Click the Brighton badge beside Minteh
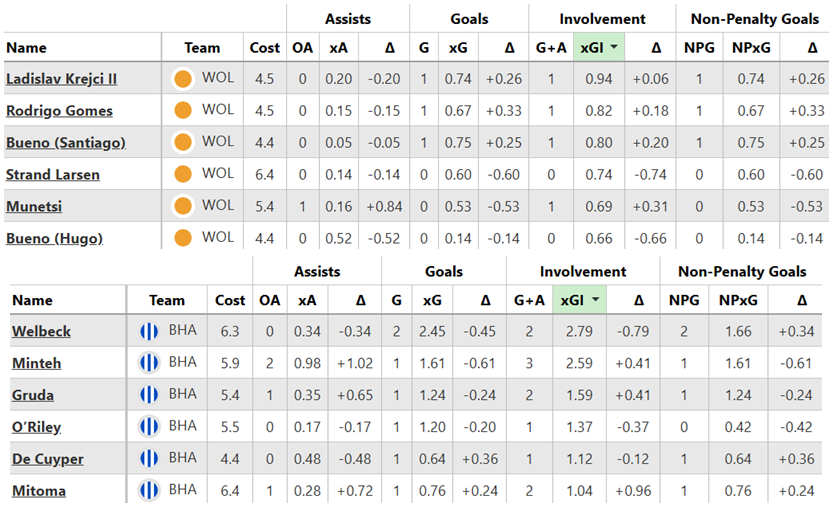The width and height of the screenshot is (833, 507). 149,363
